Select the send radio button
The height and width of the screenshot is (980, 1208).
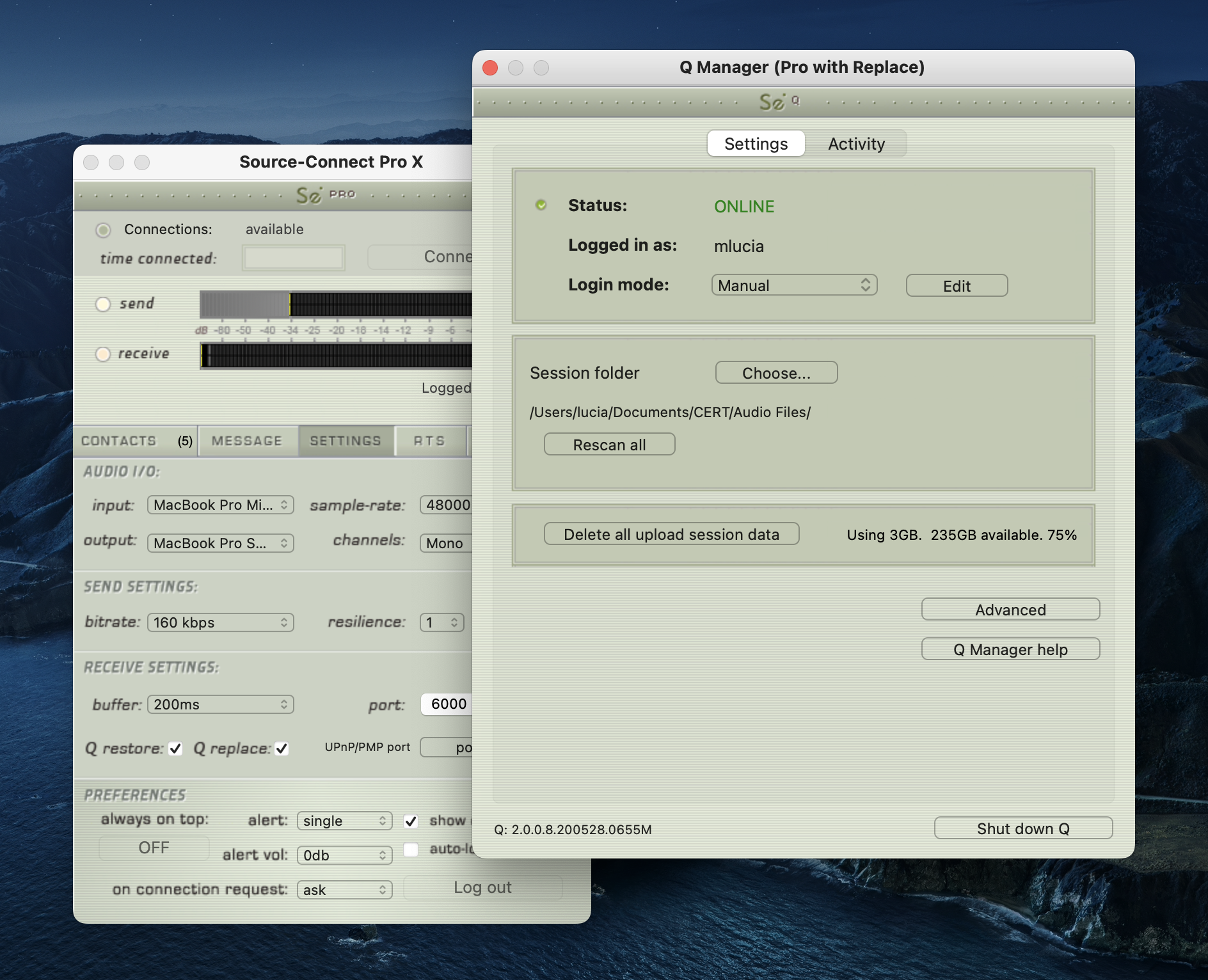pos(103,304)
